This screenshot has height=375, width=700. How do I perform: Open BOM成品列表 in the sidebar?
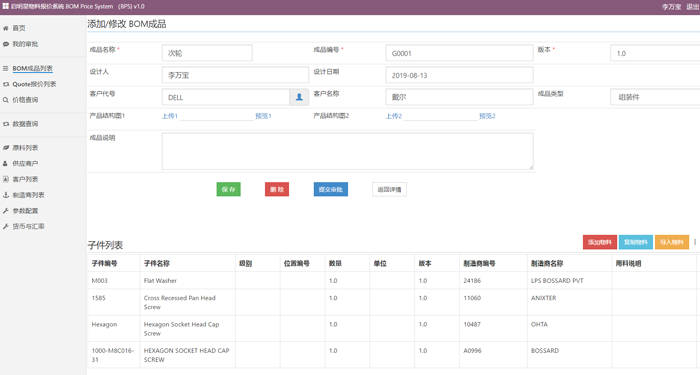point(32,68)
